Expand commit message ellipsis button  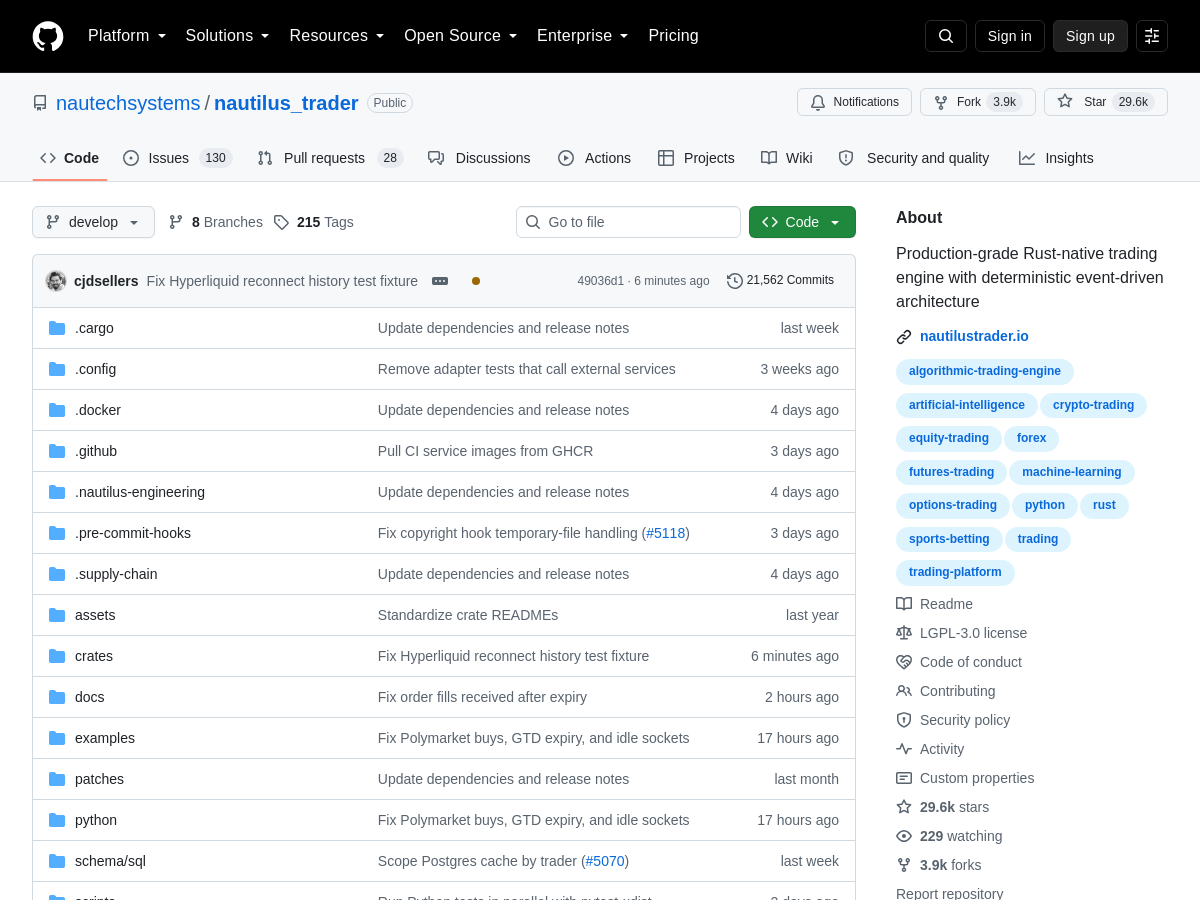pyautogui.click(x=440, y=281)
